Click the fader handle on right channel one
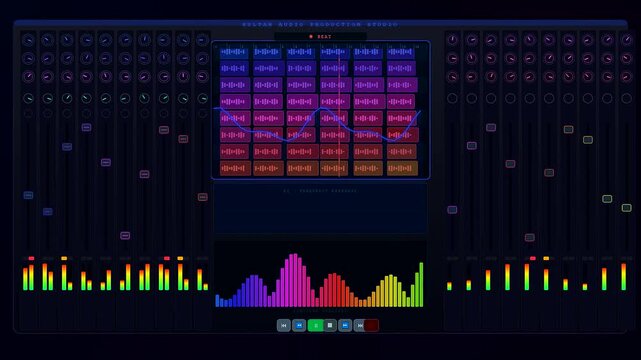The height and width of the screenshot is (360, 641). point(452,210)
